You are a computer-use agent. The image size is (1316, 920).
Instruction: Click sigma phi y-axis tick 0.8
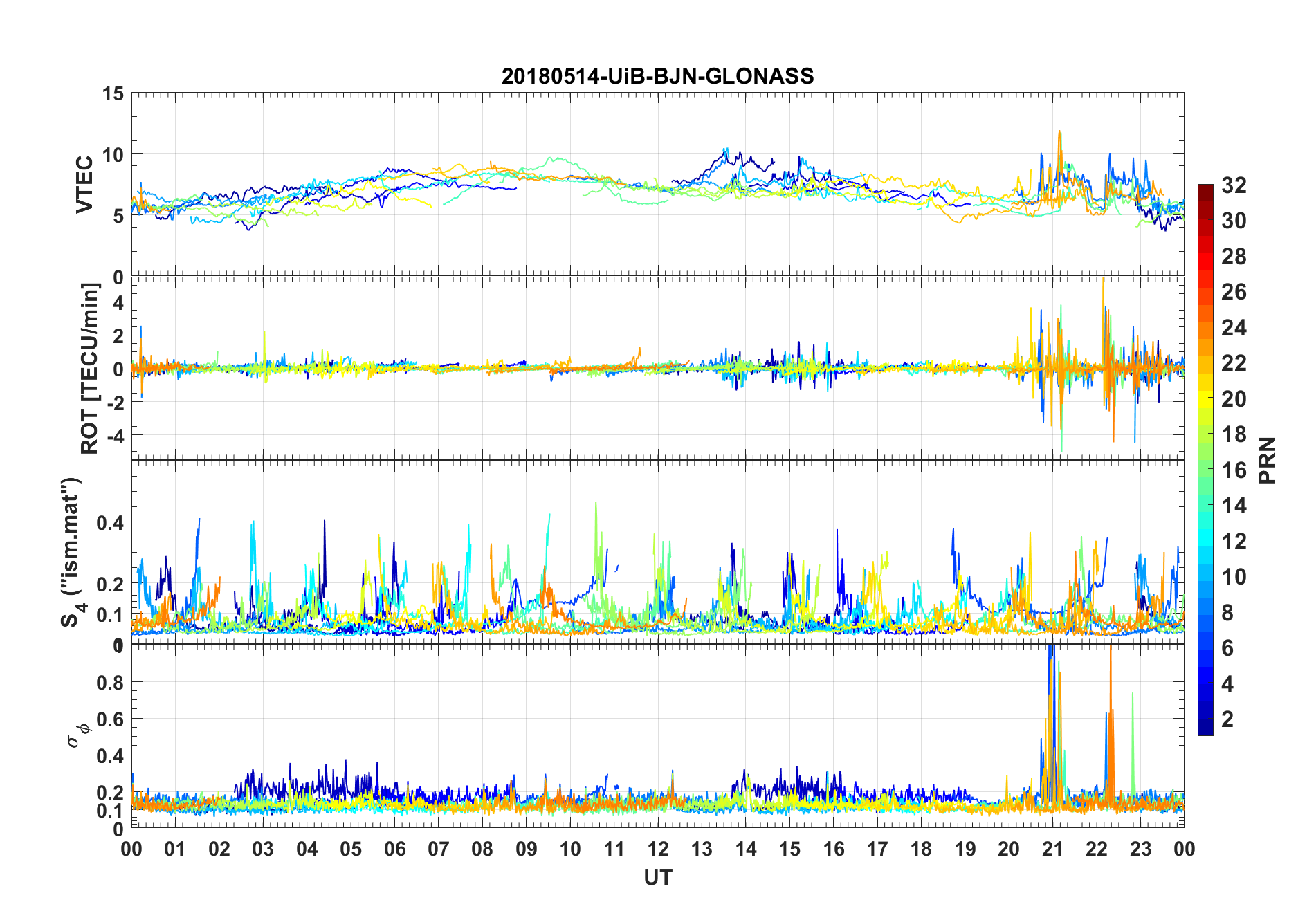[110, 683]
